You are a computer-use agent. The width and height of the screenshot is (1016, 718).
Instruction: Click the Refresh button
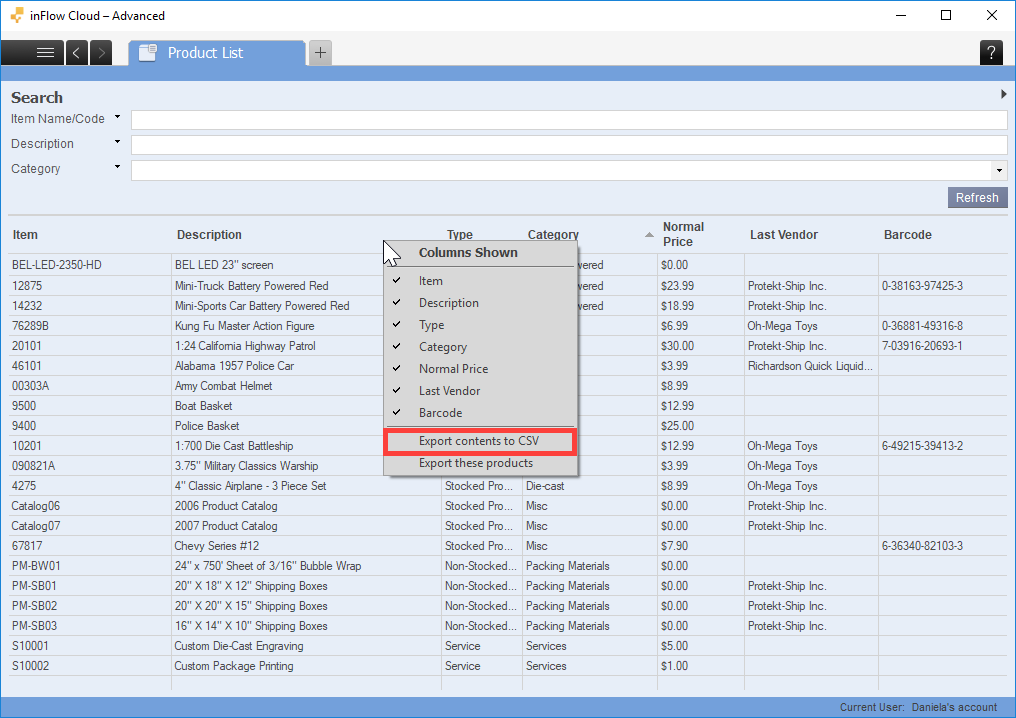(976, 198)
